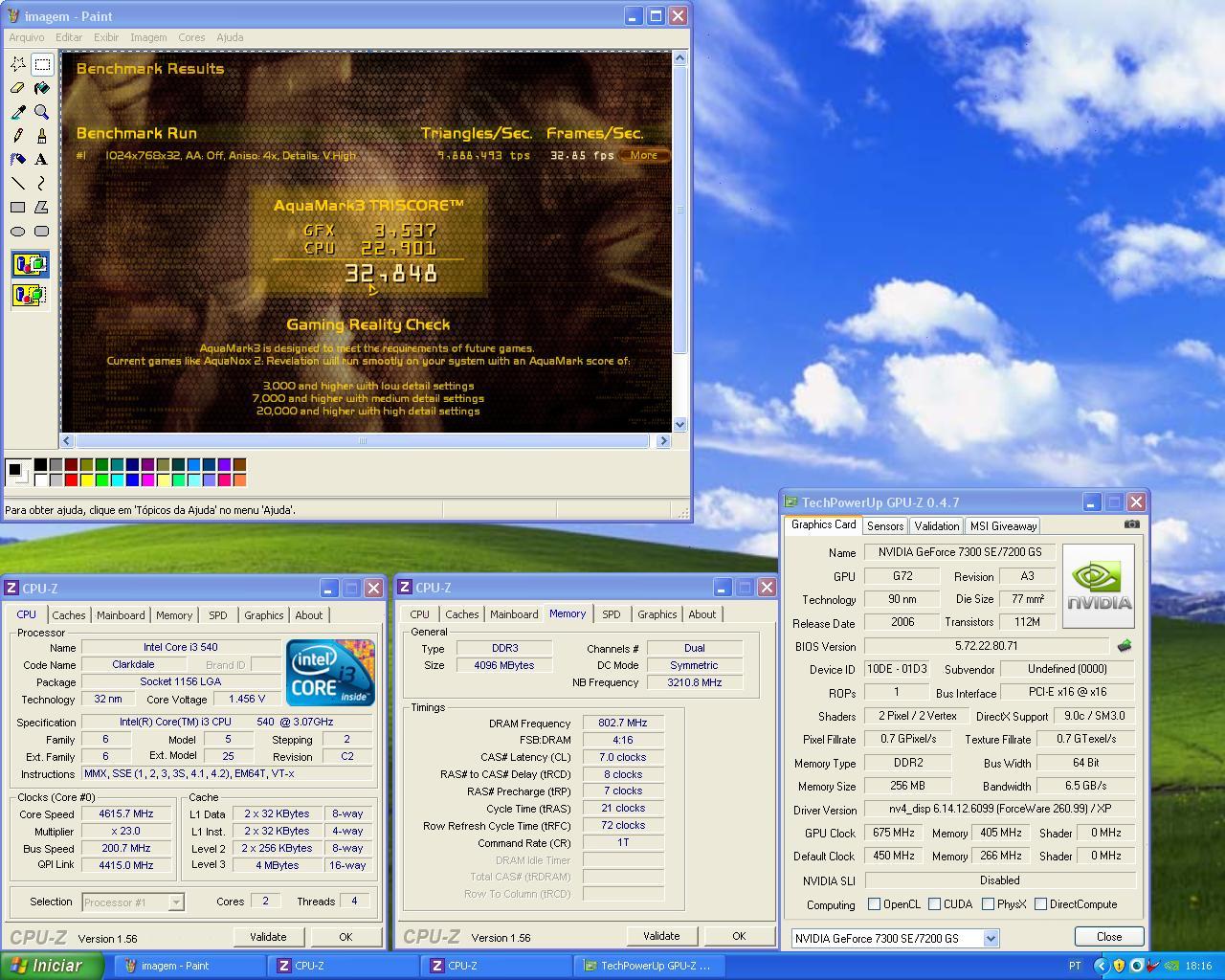Show hidden tray icons arrow
Screen dimensions: 1225x980
point(1102,966)
